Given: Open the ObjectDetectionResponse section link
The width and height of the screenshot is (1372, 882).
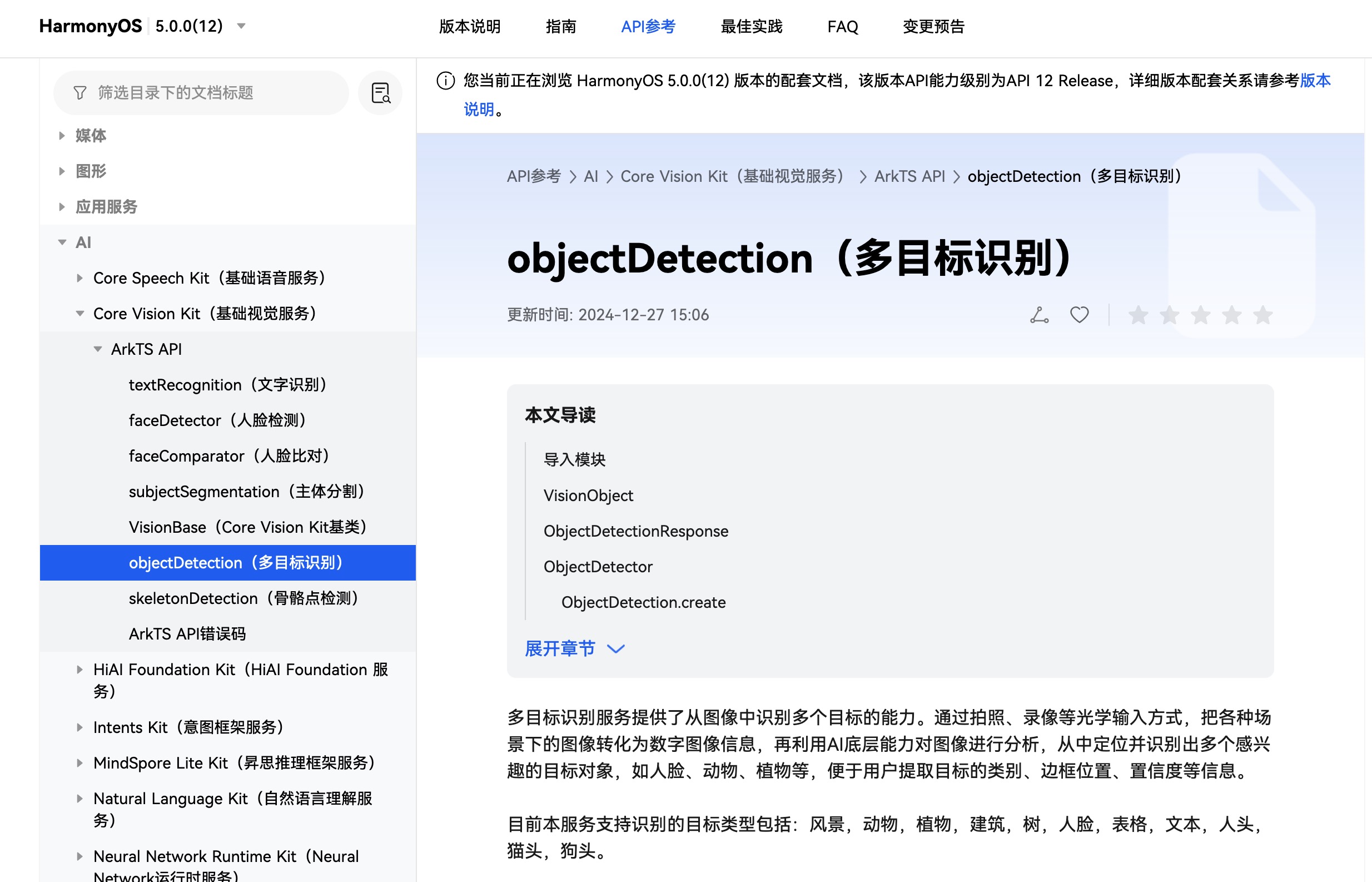Looking at the screenshot, I should (x=635, y=531).
